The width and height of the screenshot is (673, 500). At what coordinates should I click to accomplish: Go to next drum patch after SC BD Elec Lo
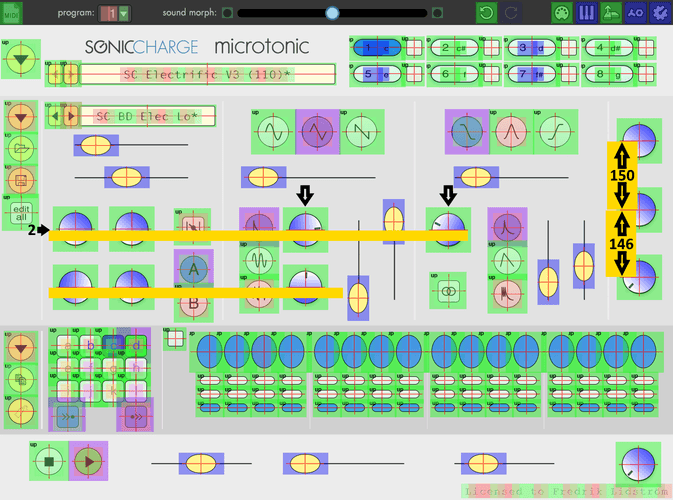tap(71, 116)
